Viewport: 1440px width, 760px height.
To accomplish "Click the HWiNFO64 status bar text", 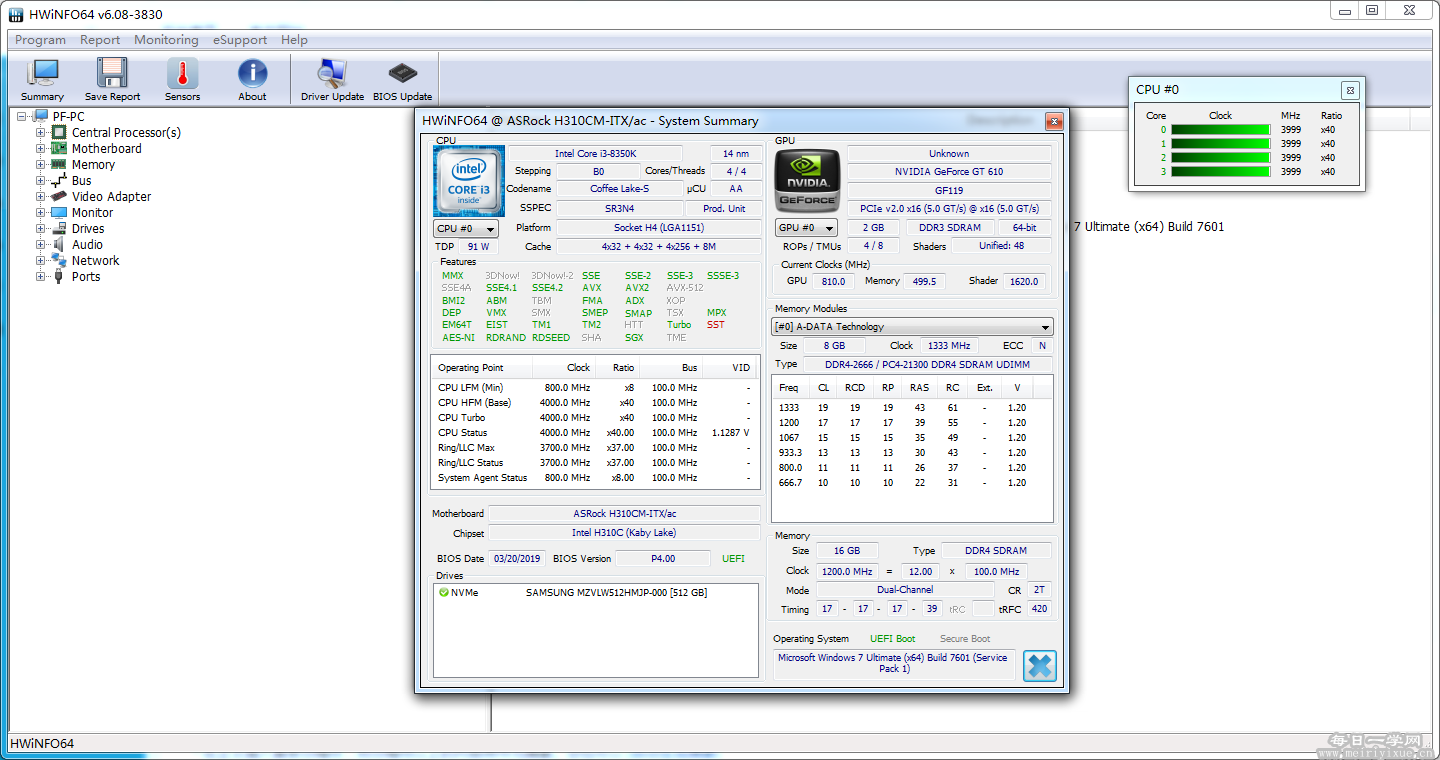I will coord(42,744).
